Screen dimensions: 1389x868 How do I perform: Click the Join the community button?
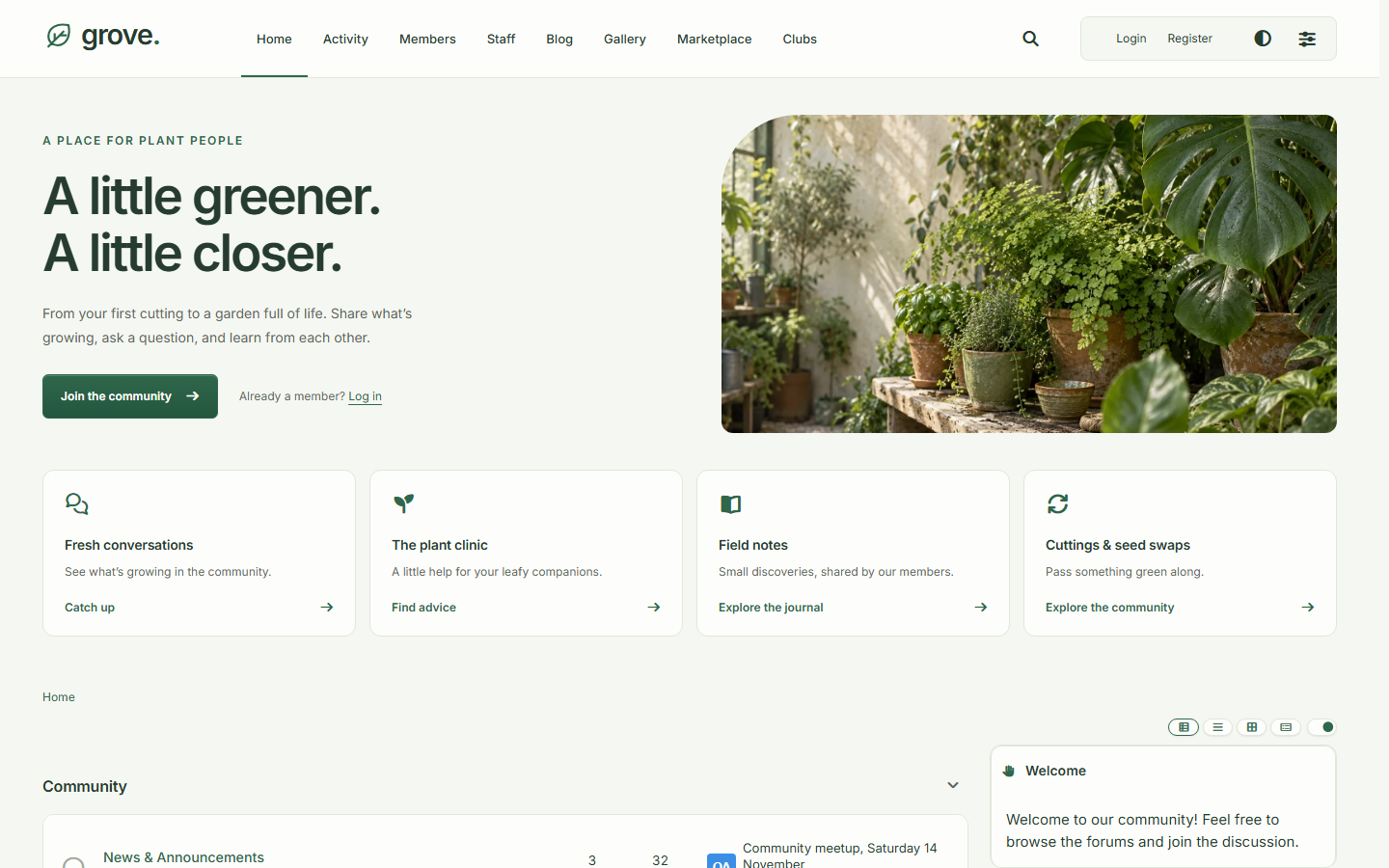click(x=130, y=396)
